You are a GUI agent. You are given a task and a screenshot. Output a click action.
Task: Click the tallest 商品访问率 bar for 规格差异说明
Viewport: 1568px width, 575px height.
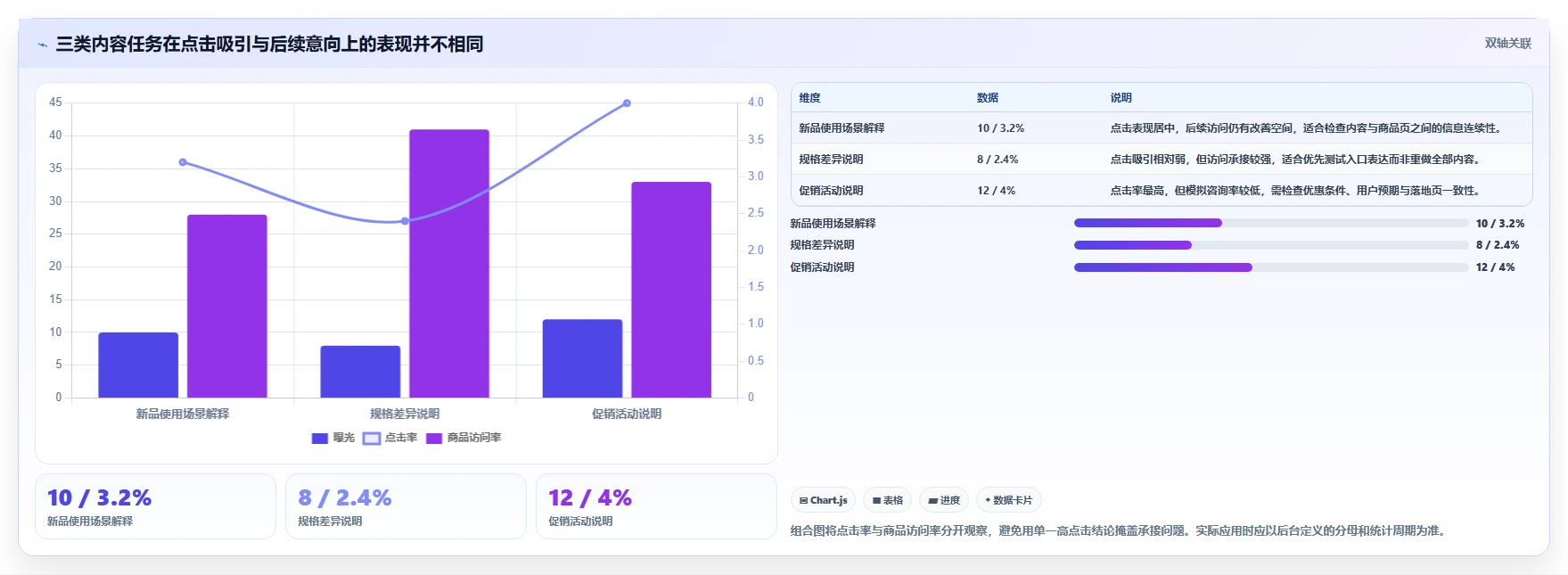(x=449, y=264)
